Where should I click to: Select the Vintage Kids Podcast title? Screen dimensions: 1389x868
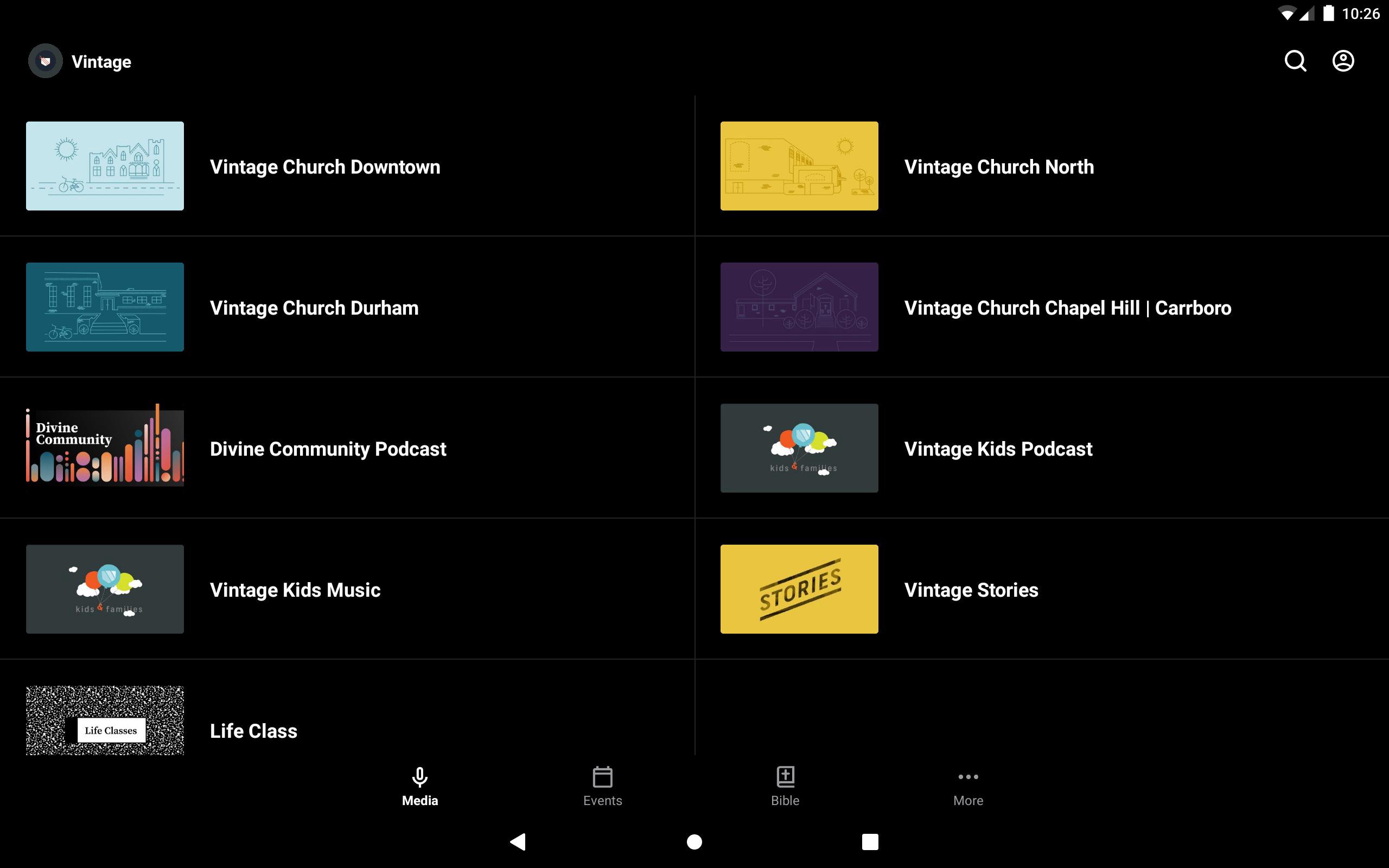pos(998,449)
